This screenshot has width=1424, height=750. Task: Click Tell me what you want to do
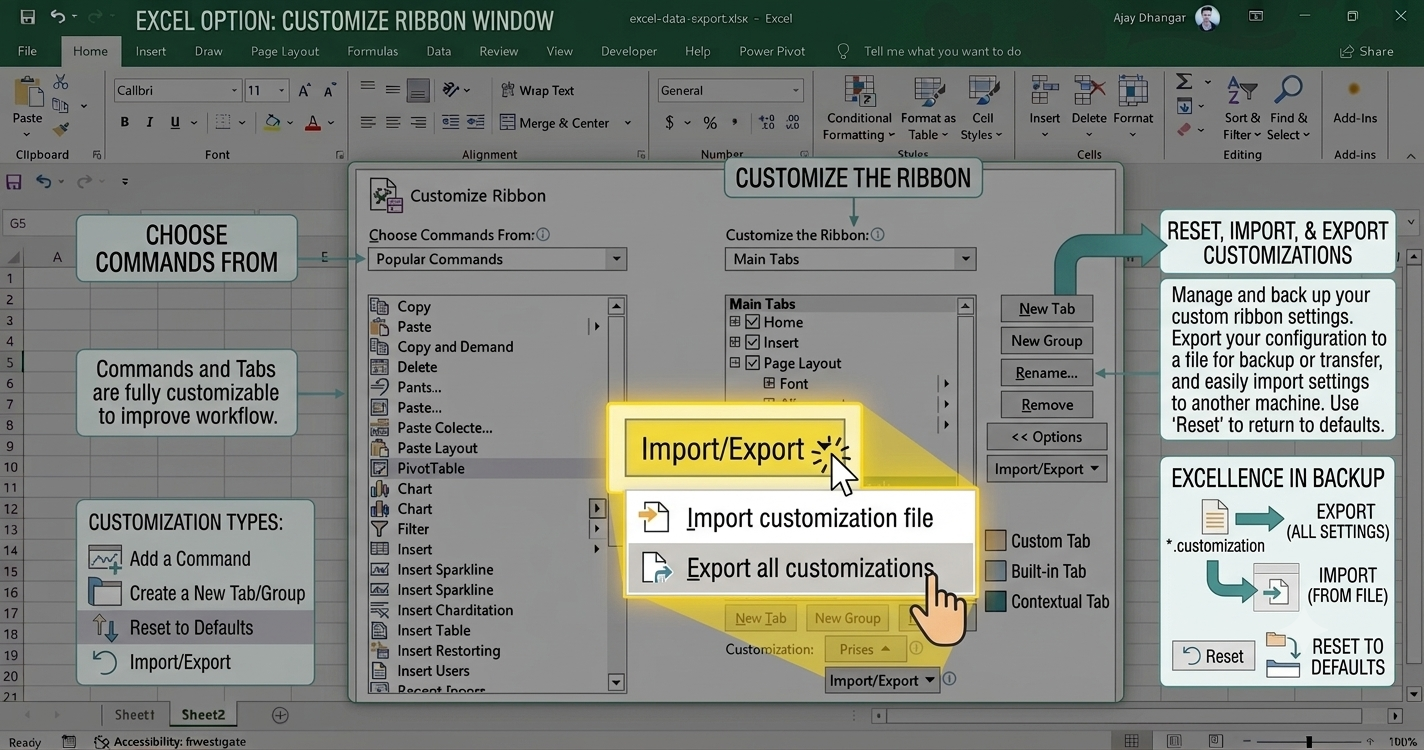[x=942, y=51]
